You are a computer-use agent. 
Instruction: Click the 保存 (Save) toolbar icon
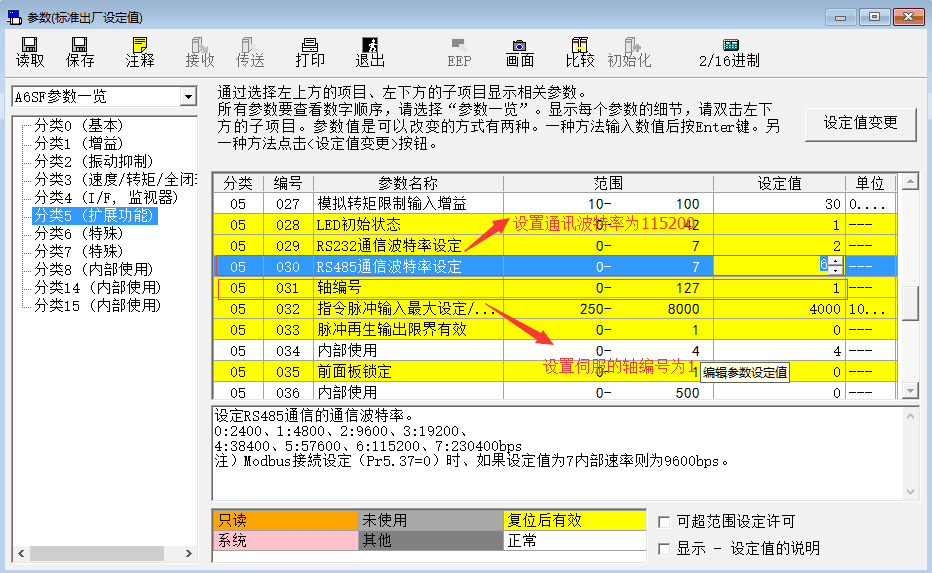(x=80, y=52)
